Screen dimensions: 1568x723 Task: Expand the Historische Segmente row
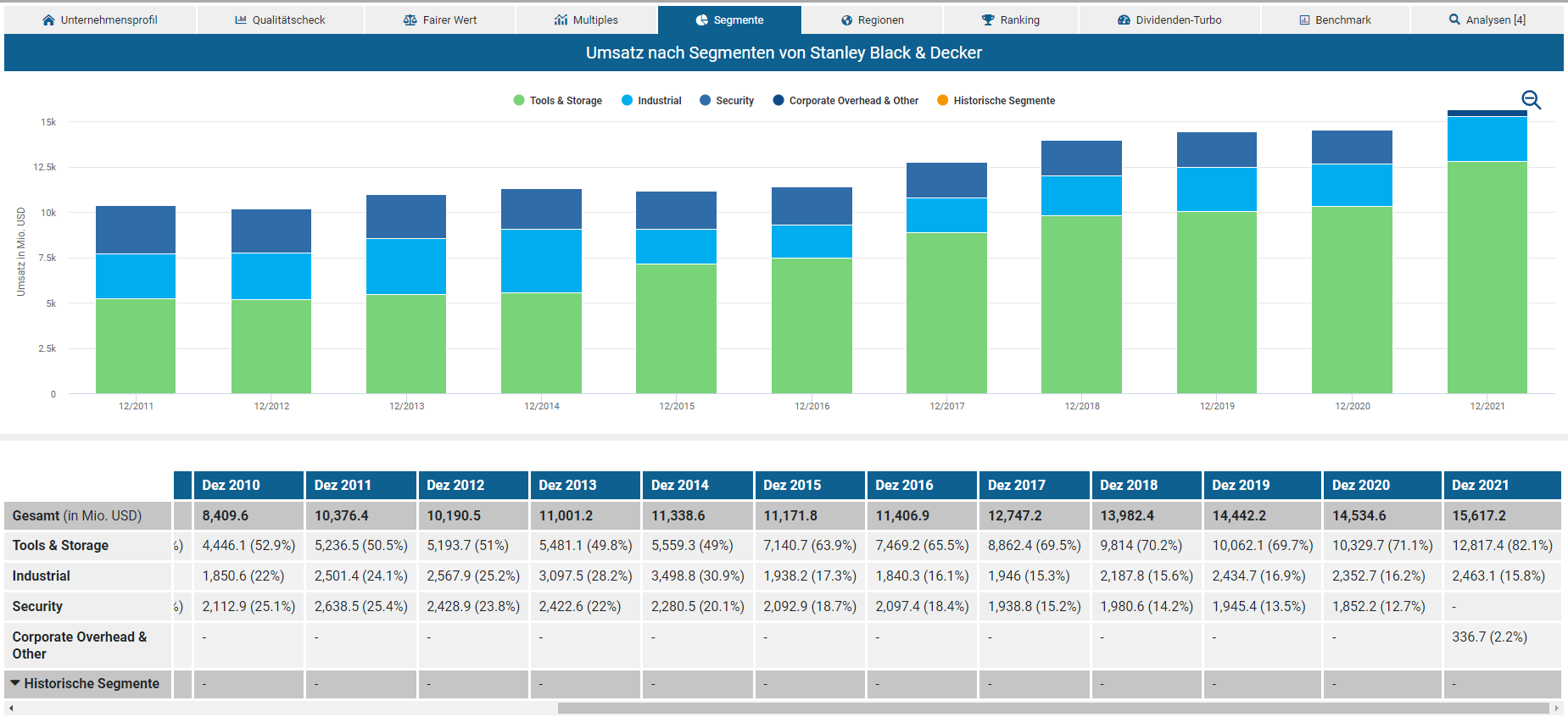click(15, 683)
